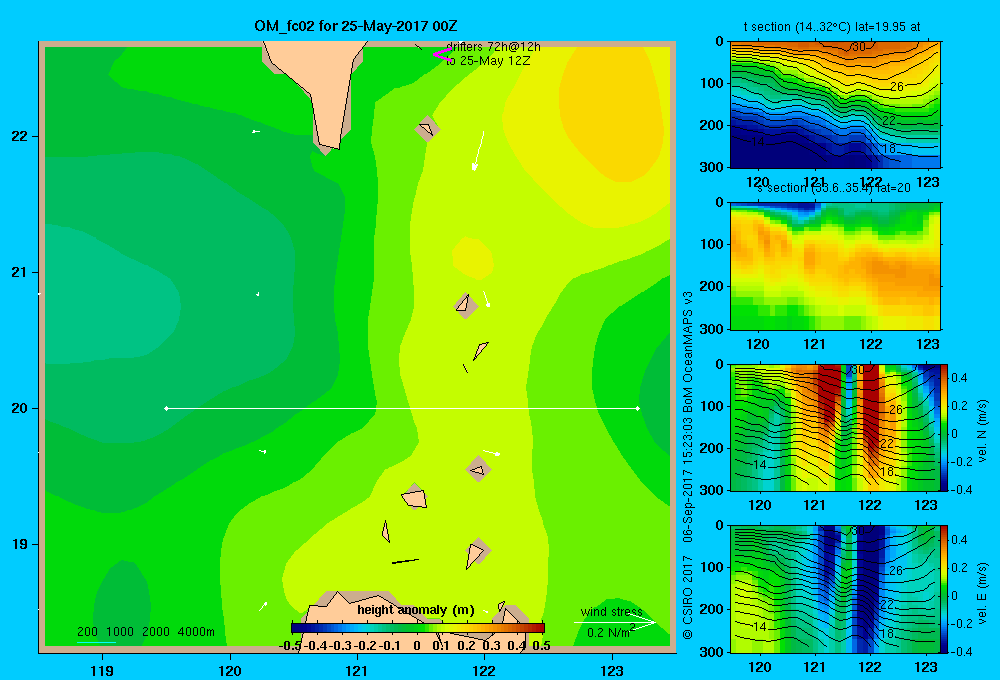The width and height of the screenshot is (1000, 680).
Task: Click the "200" depth contour legend entry
Action: coord(87,632)
